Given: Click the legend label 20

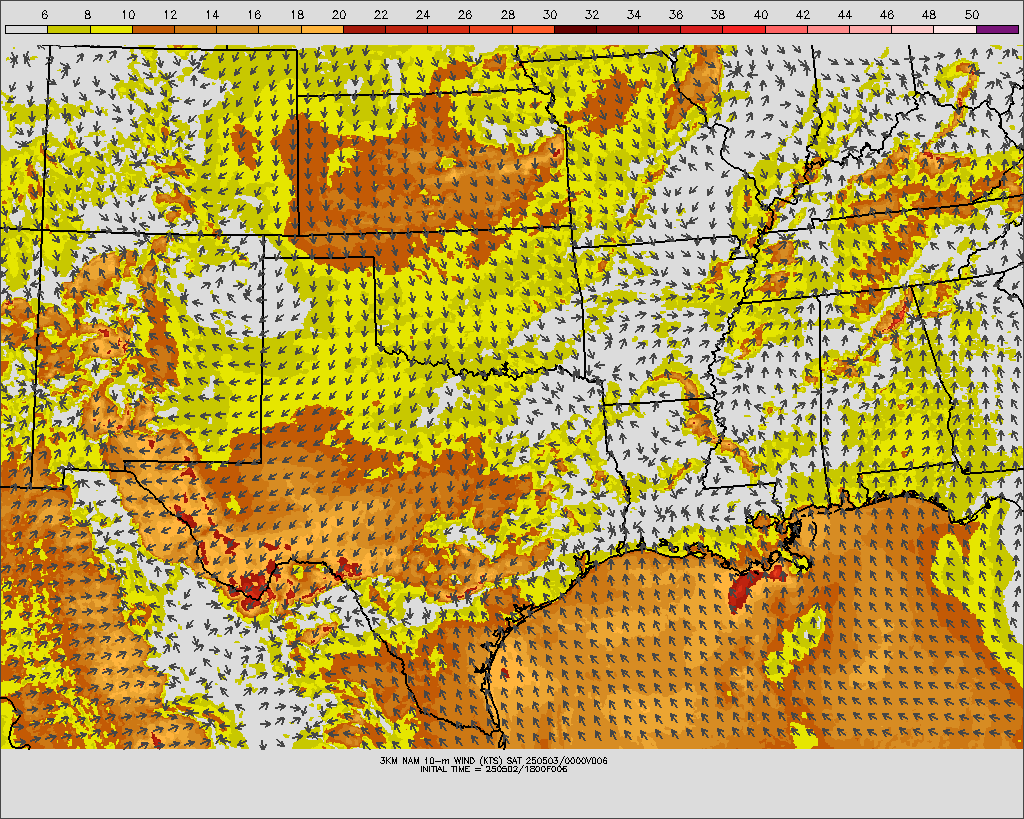Looking at the screenshot, I should 339,14.
